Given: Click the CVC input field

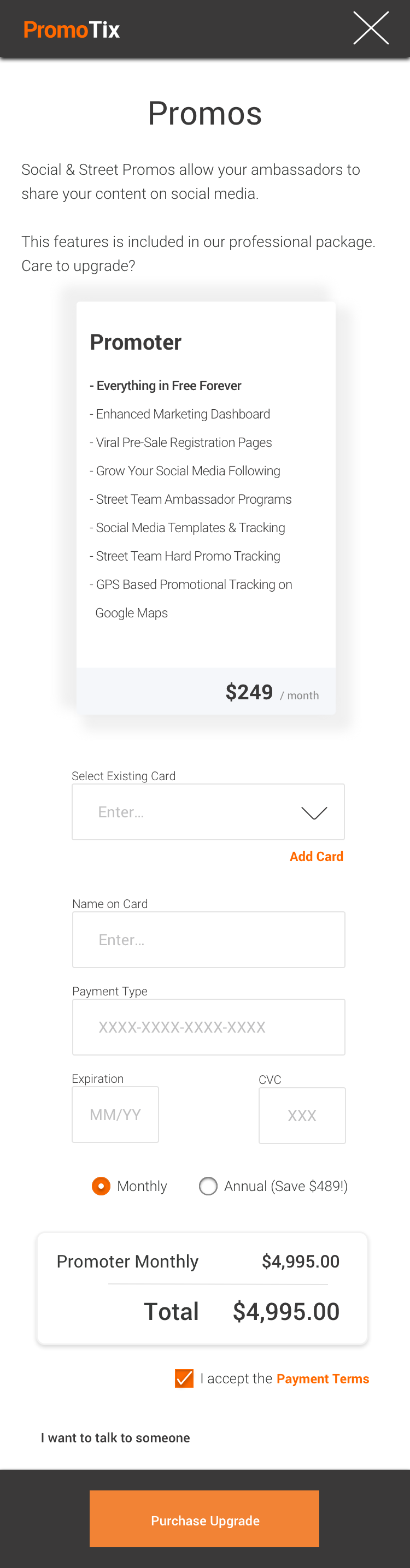Looking at the screenshot, I should (x=302, y=1116).
